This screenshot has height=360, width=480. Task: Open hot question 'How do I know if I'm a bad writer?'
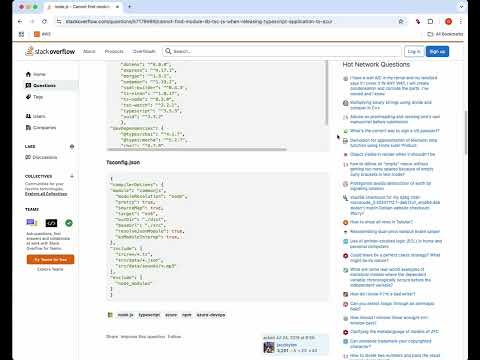(x=382, y=294)
